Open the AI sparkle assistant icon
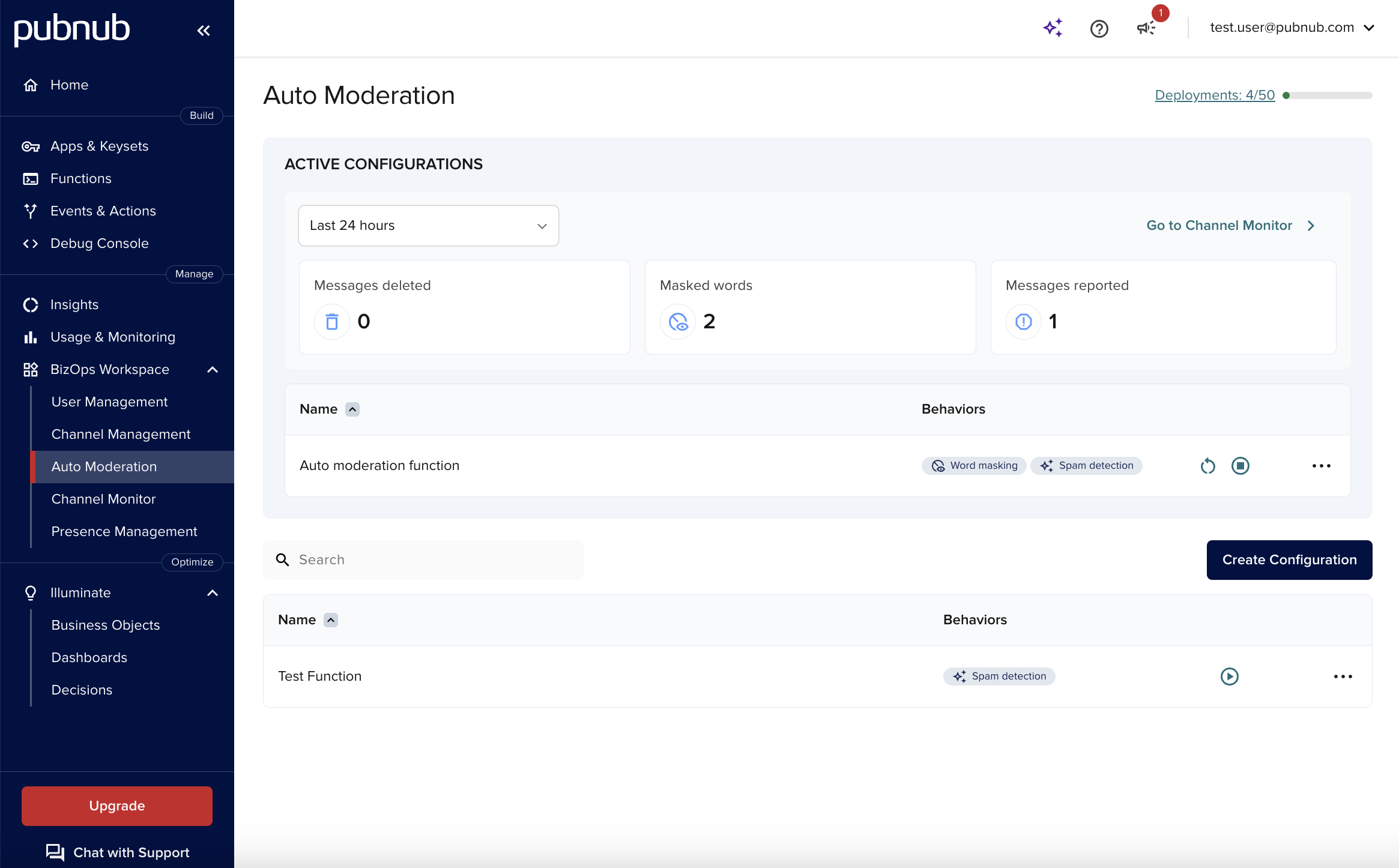The image size is (1399, 868). (x=1053, y=28)
